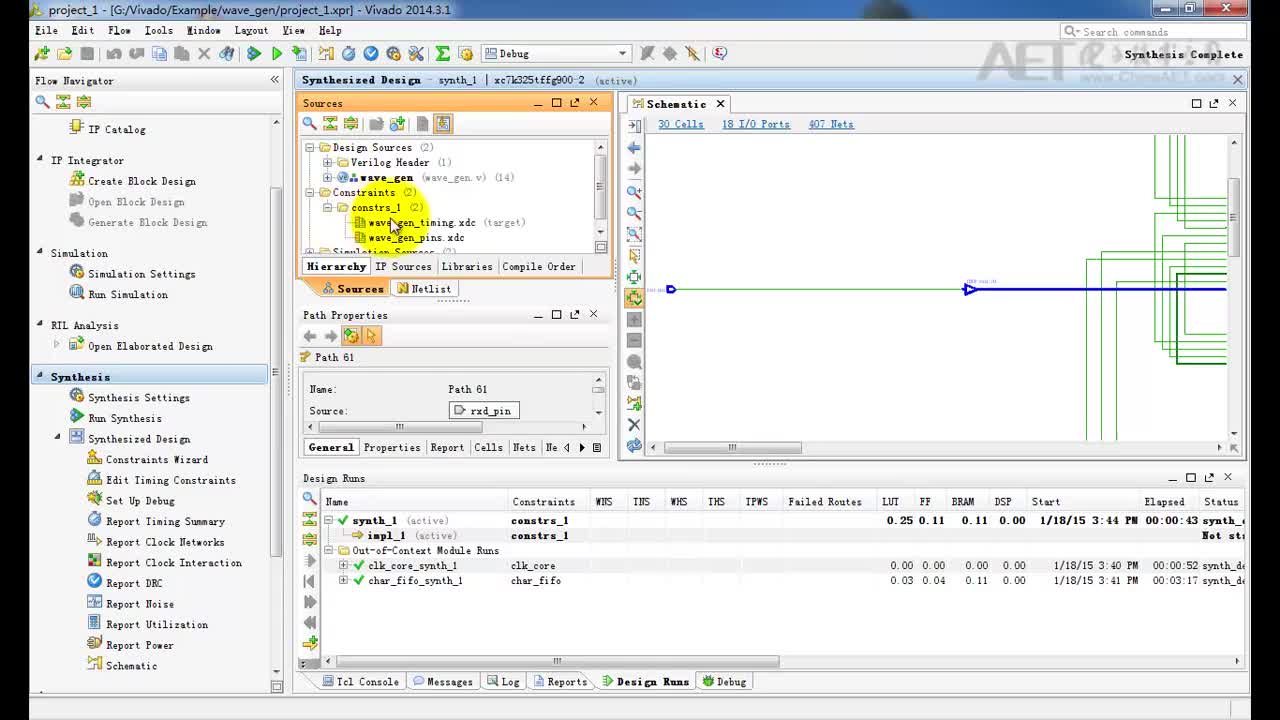Viewport: 1280px width, 720px height.
Task: Click the select mode icon in schematic toolbar
Action: pos(634,256)
